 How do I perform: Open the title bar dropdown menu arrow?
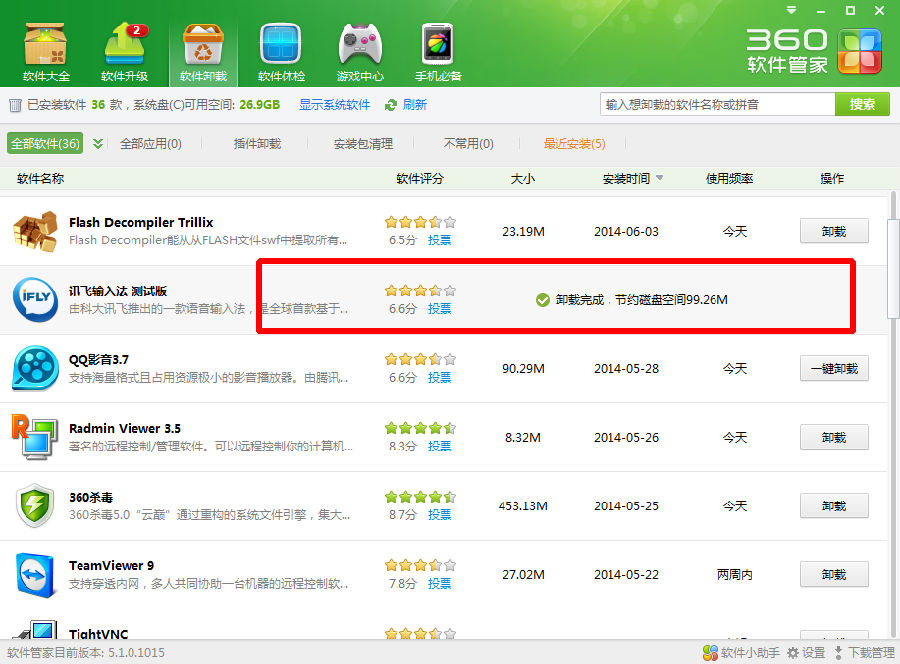click(x=792, y=10)
